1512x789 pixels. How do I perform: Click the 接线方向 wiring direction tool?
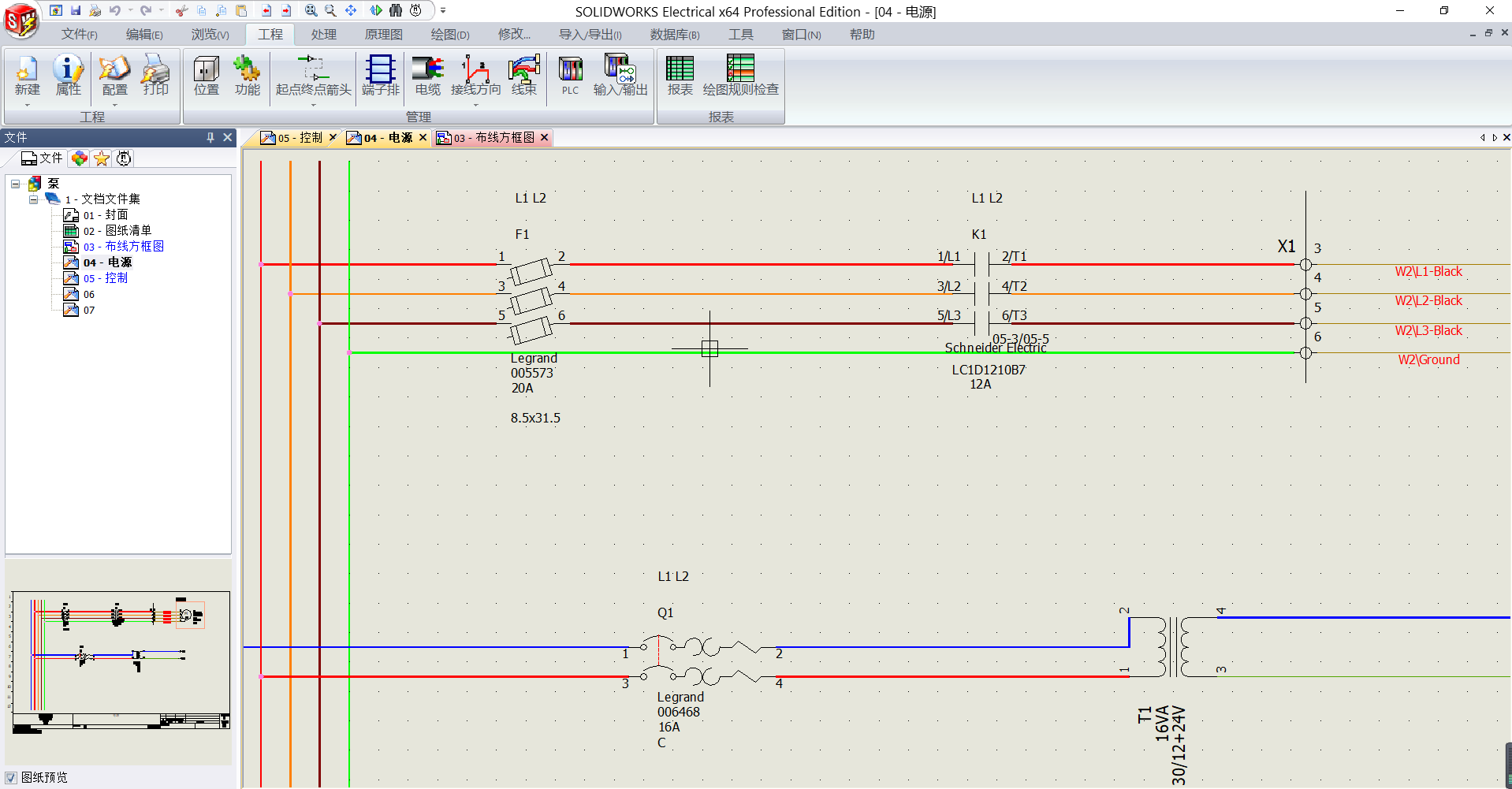(475, 76)
